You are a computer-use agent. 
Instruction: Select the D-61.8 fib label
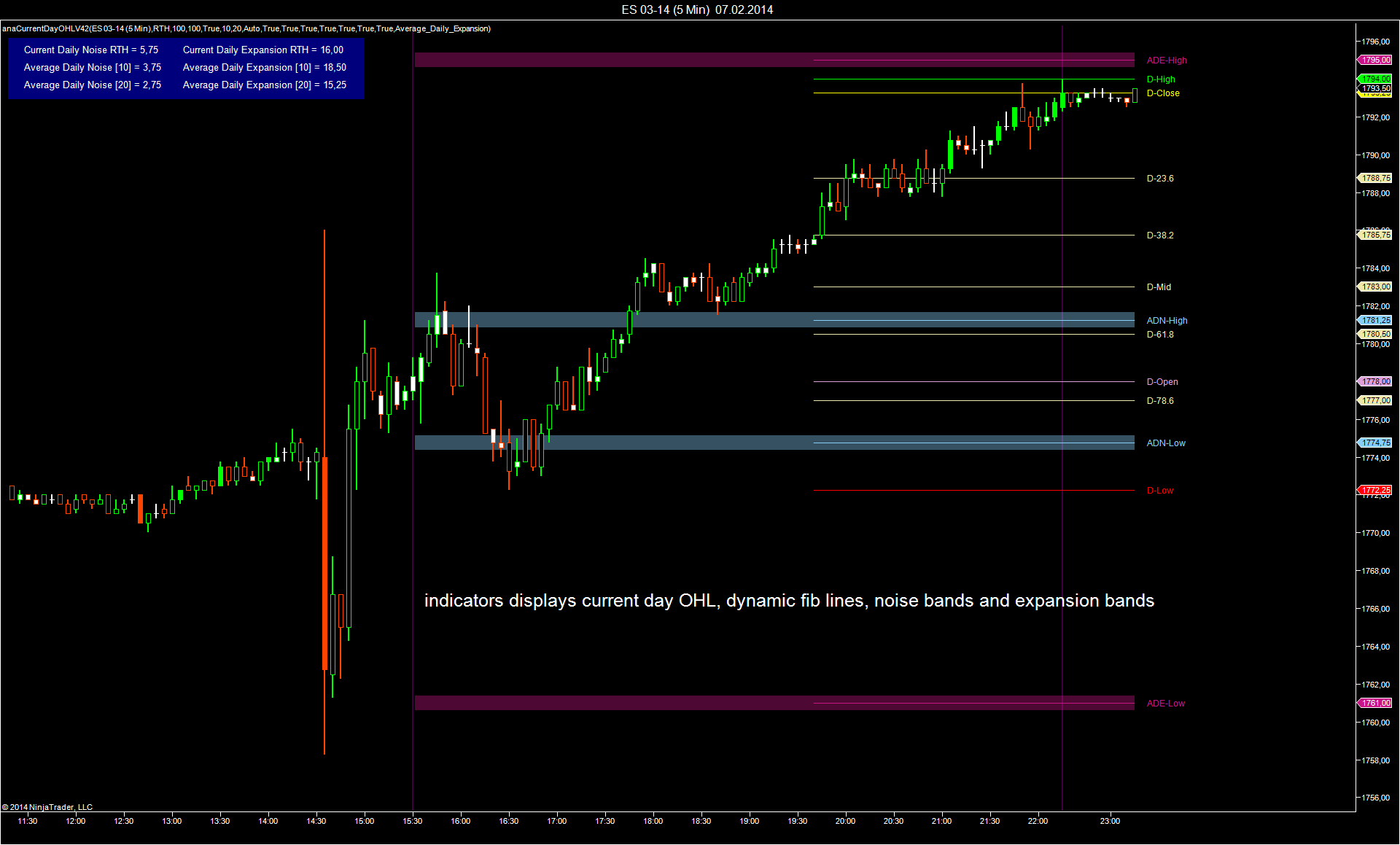click(x=1159, y=335)
